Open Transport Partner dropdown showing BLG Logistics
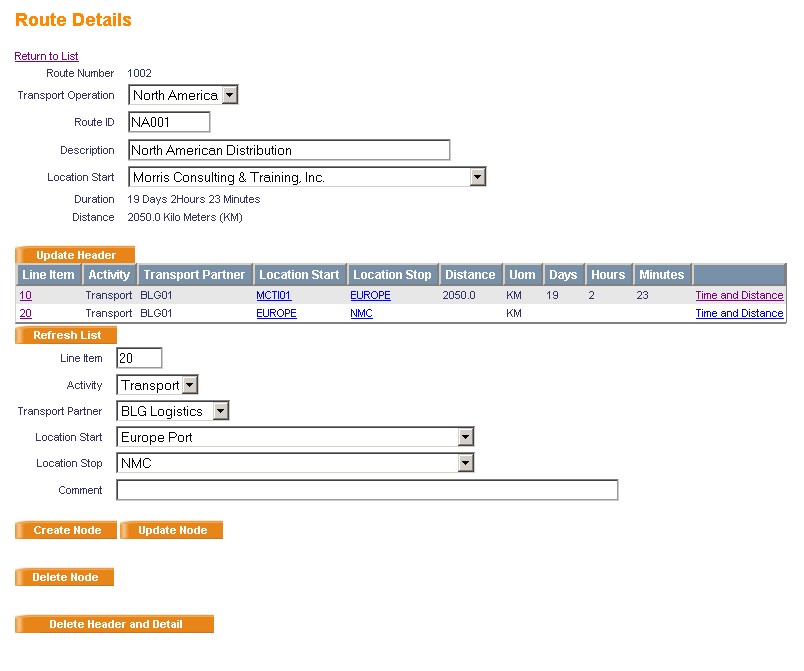The height and width of the screenshot is (671, 804). point(172,411)
